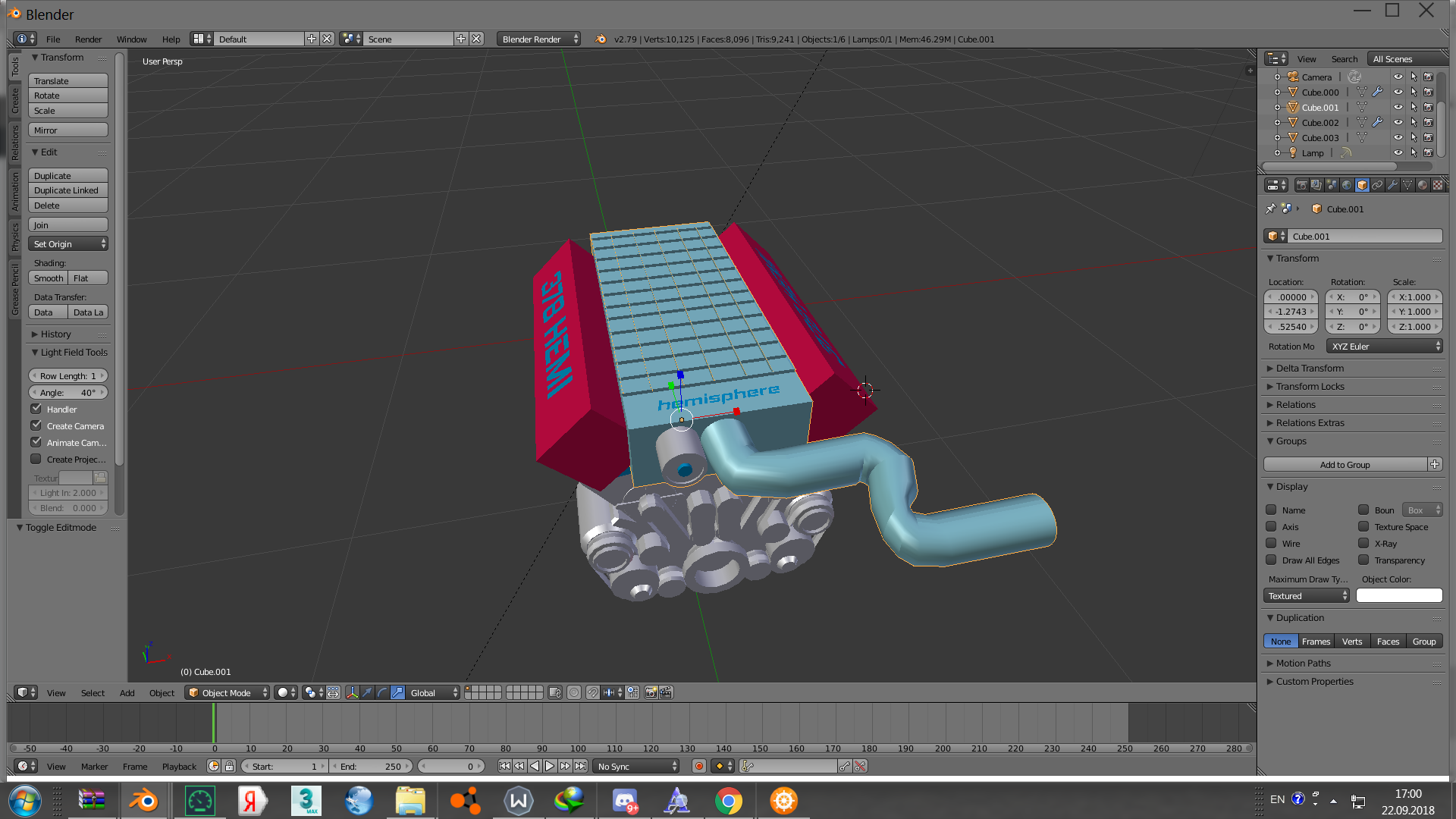Open the World properties tab globe icon
This screenshot has height=819, width=1456.
point(1347,185)
